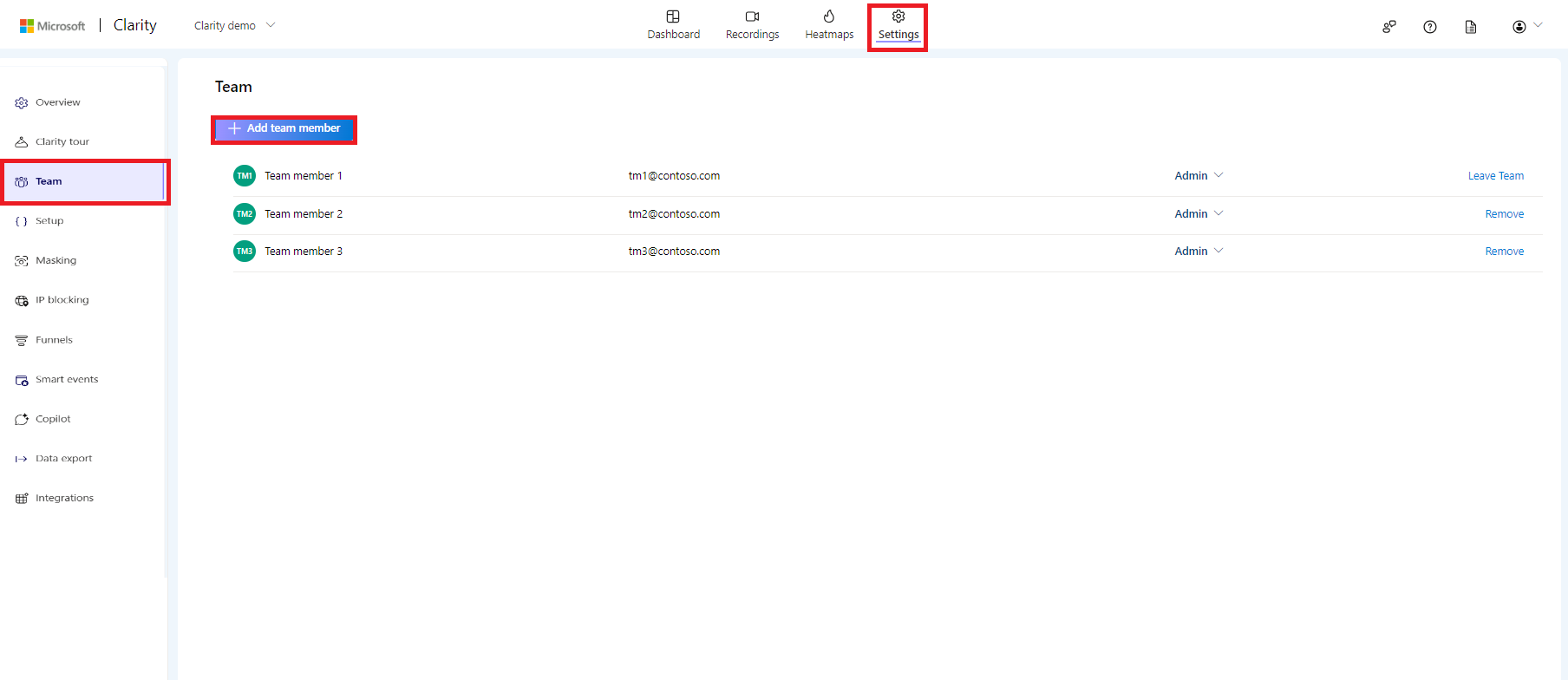Click the document icon in header
This screenshot has height=680, width=1568.
click(1471, 27)
